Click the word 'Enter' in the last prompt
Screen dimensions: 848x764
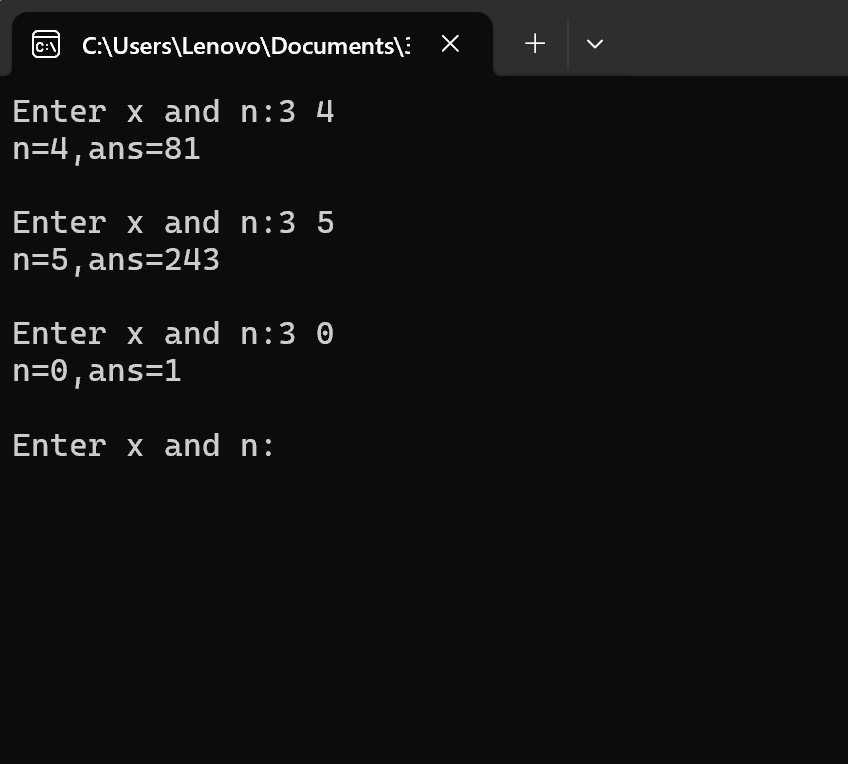point(59,446)
